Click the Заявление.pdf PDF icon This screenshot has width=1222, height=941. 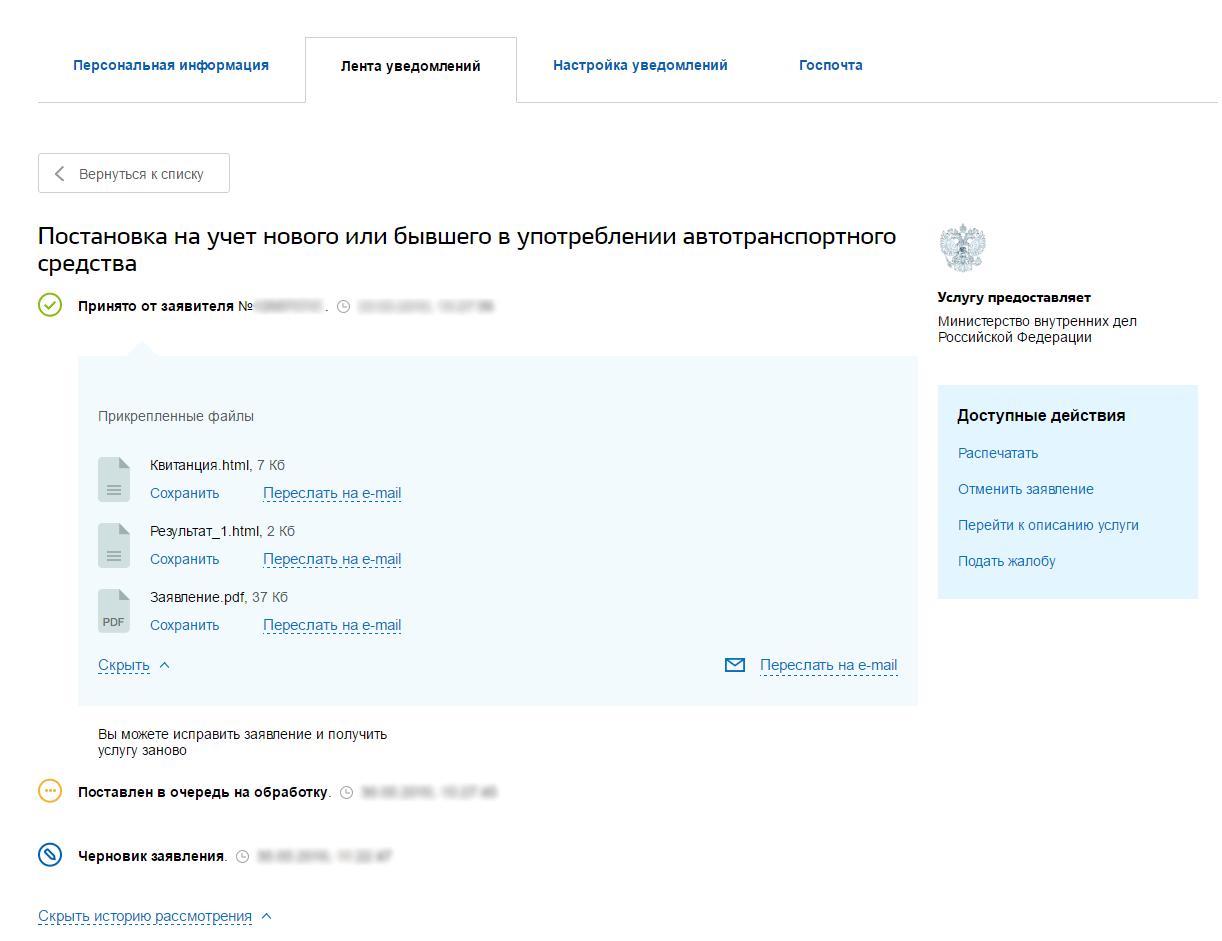(114, 611)
